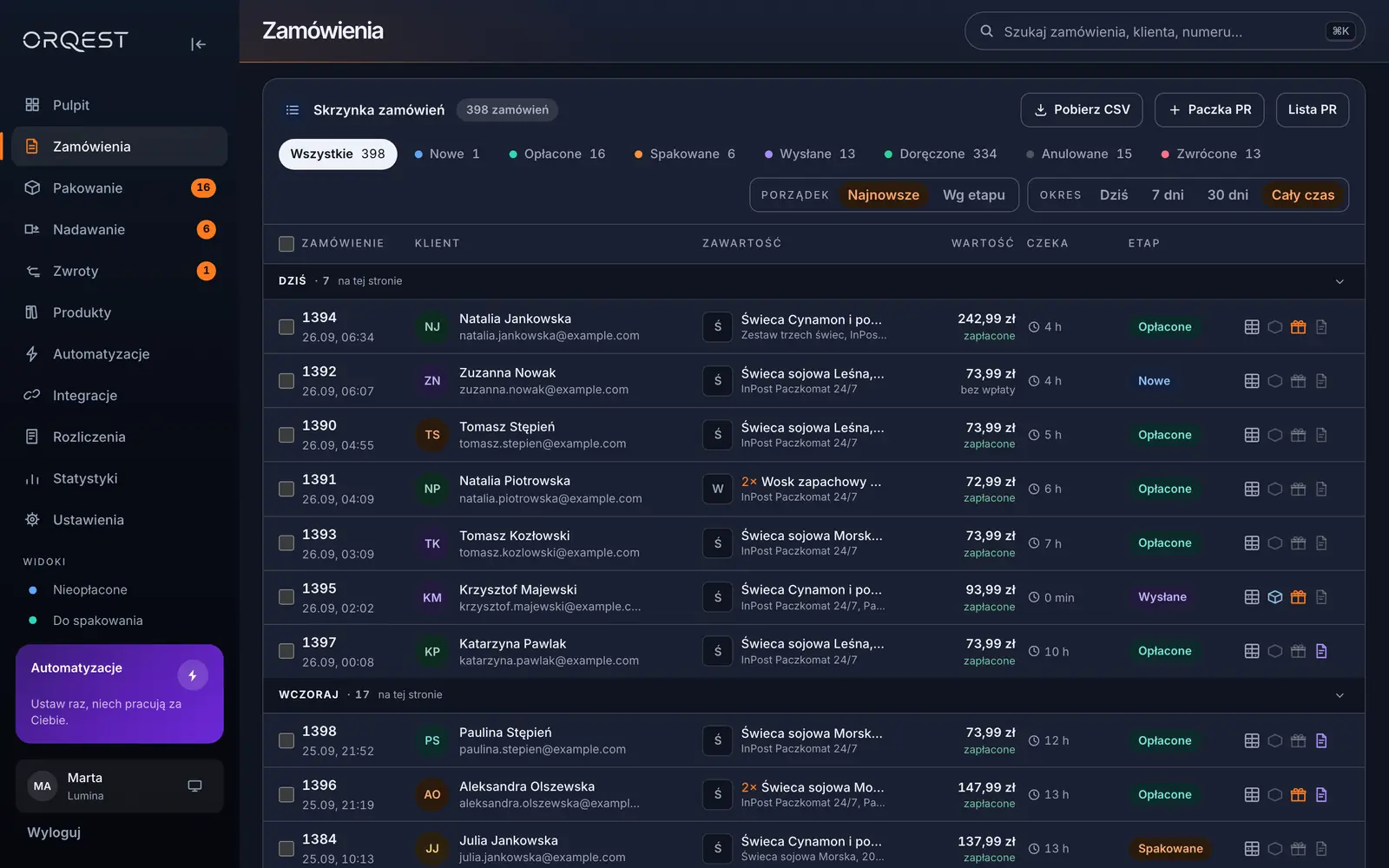1389x868 pixels.
Task: Collapse the sidebar with the arrow icon
Action: click(x=198, y=44)
